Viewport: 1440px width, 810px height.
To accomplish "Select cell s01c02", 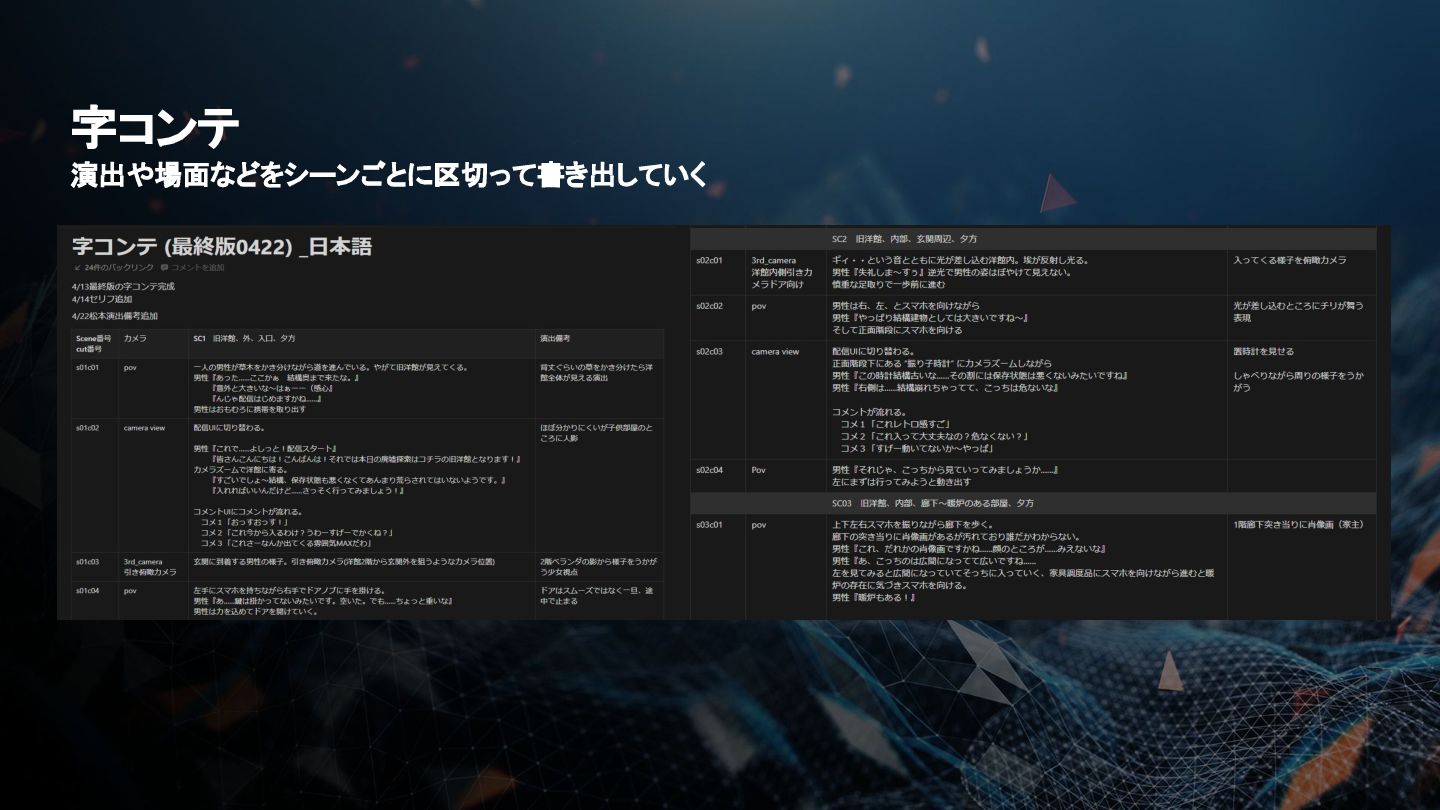I will pyautogui.click(x=87, y=427).
